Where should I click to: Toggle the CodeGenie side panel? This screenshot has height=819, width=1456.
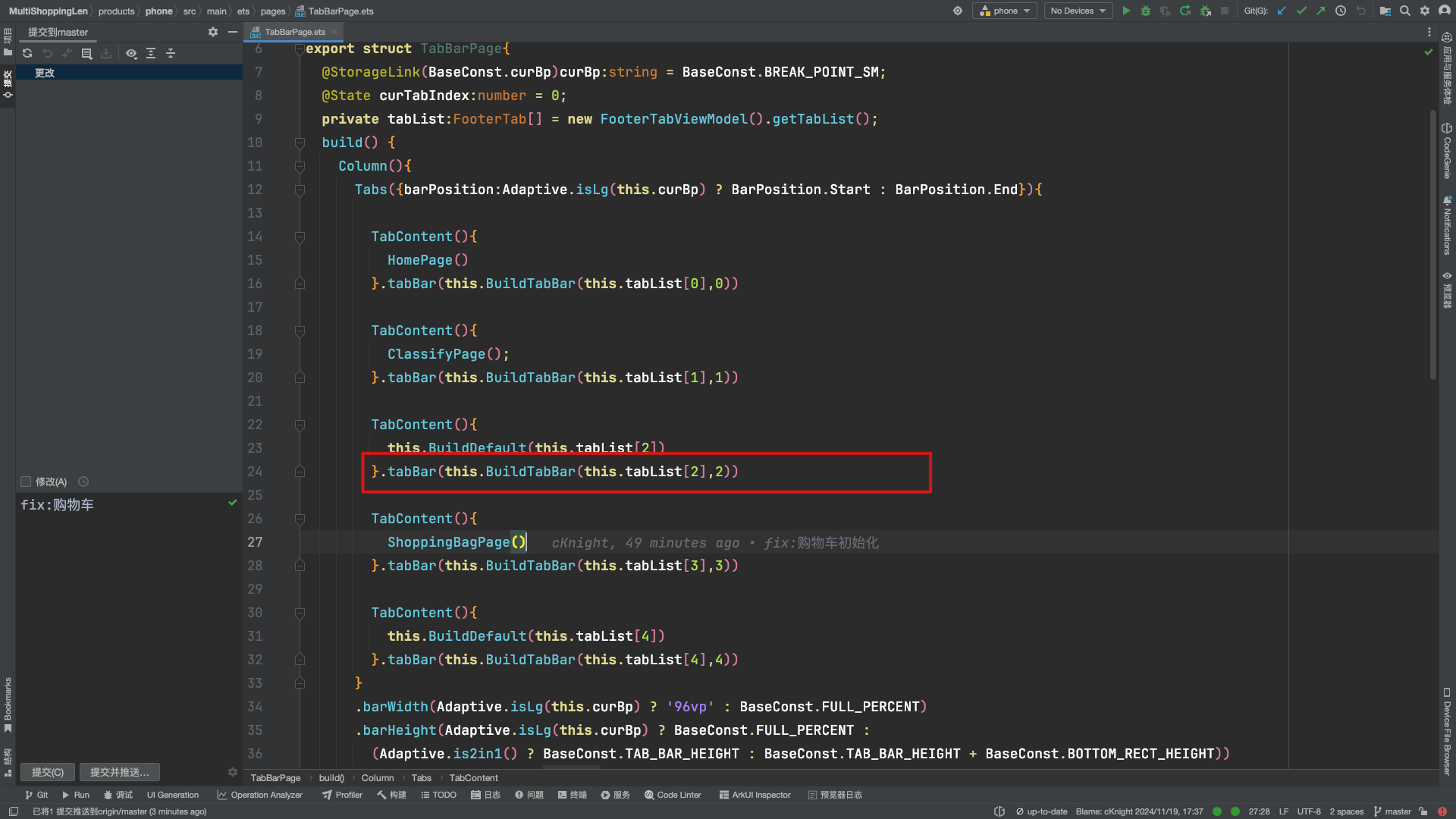point(1447,151)
